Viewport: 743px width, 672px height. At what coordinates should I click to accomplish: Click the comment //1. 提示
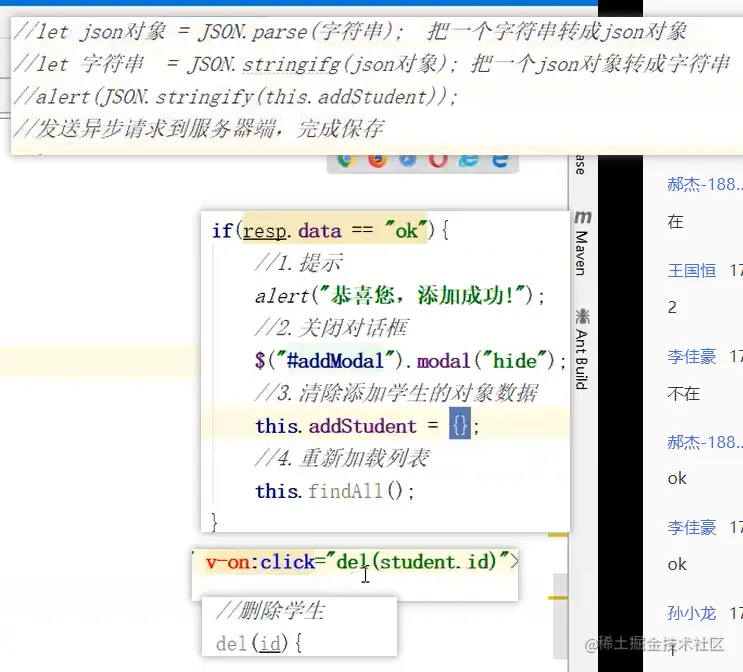click(x=299, y=263)
